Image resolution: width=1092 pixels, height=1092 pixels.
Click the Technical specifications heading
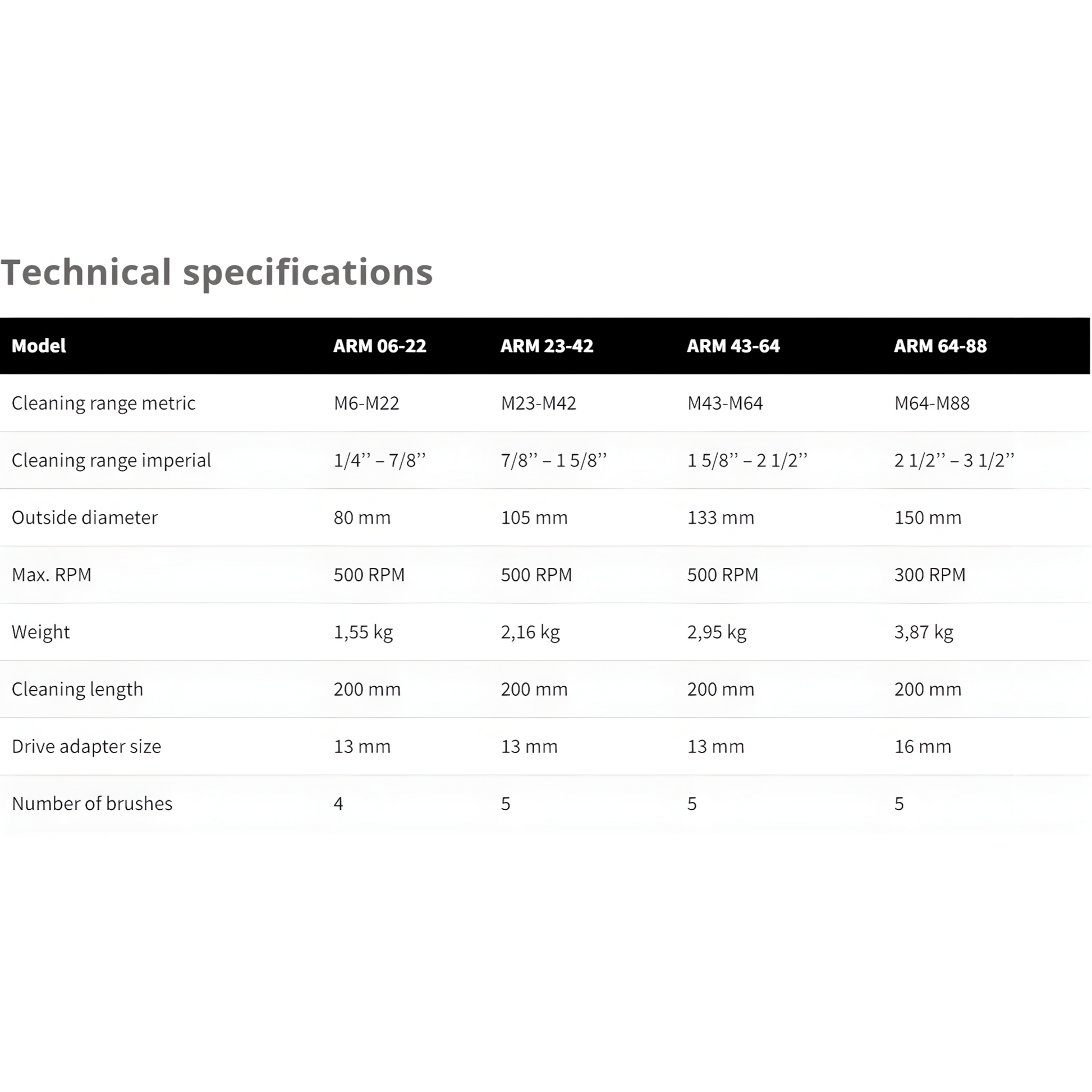(x=217, y=272)
